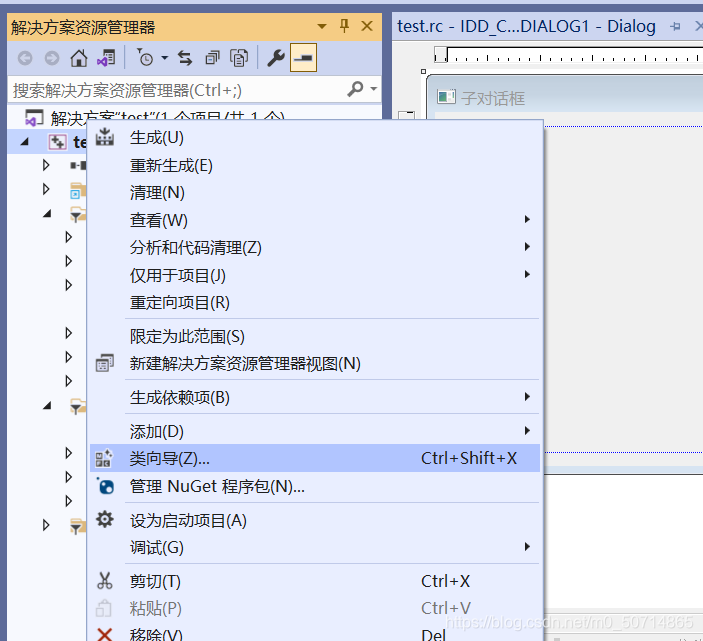Screen dimensions: 703x641
Task: Select 移除(V) in context menu
Action: point(314,633)
